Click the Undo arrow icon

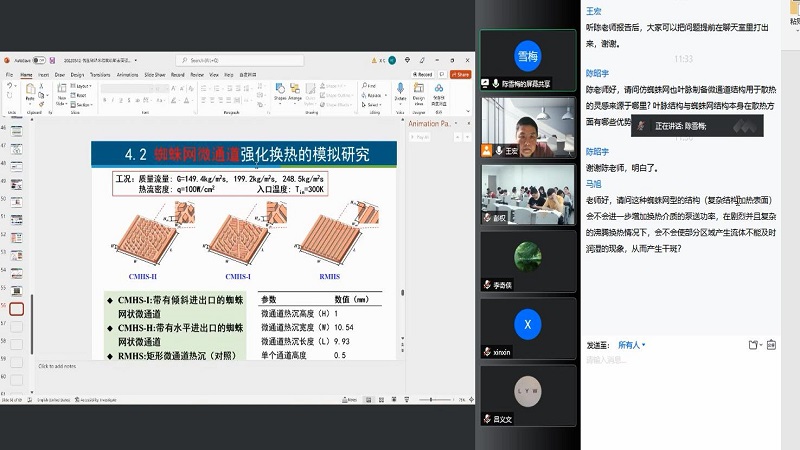10,86
